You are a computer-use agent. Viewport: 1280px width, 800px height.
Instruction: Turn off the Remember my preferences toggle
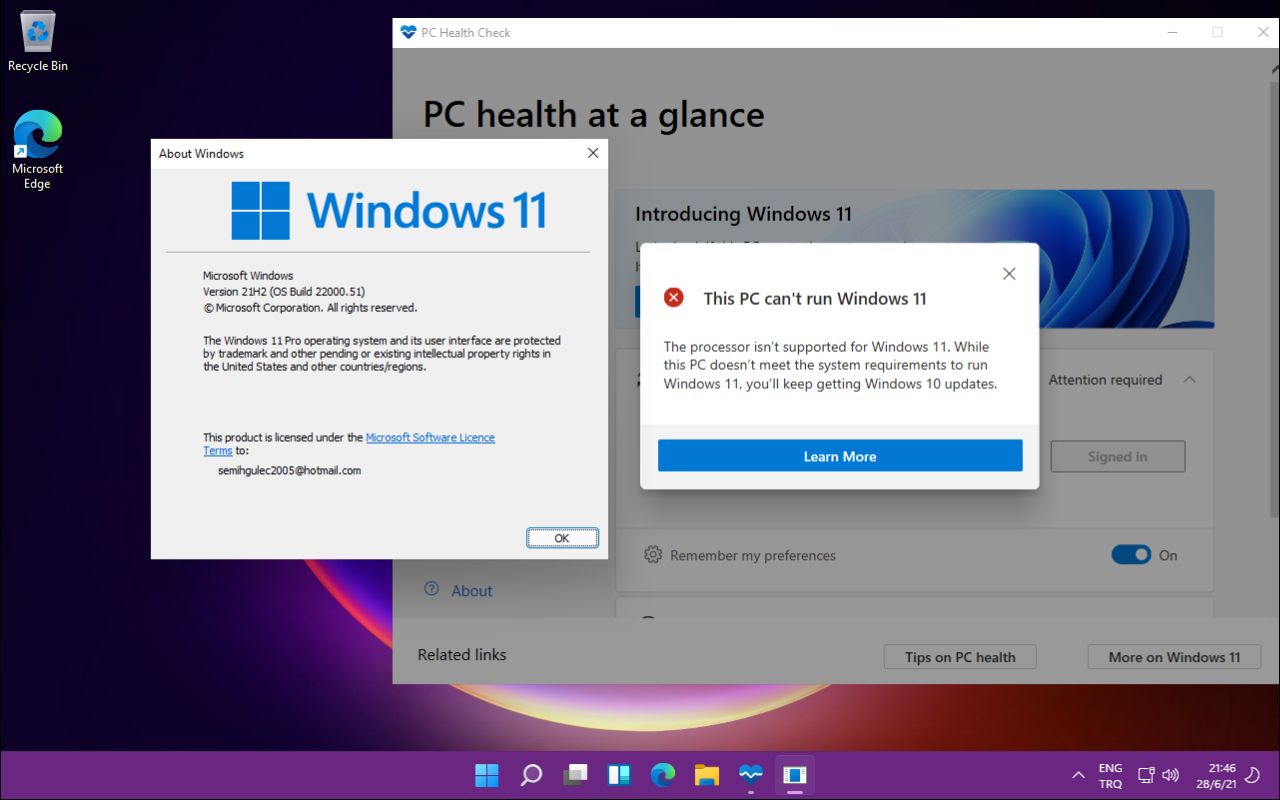pyautogui.click(x=1131, y=555)
